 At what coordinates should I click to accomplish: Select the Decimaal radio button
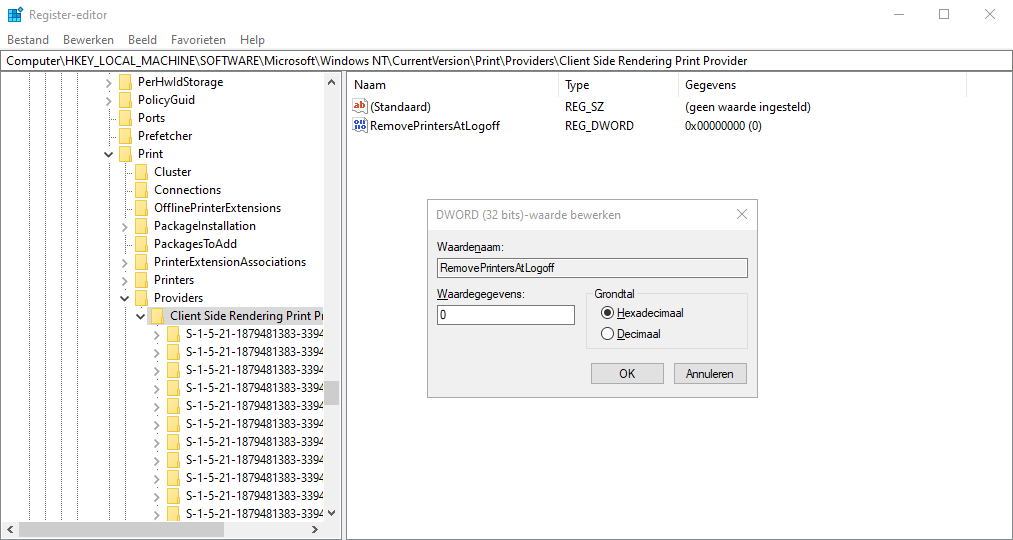(607, 334)
